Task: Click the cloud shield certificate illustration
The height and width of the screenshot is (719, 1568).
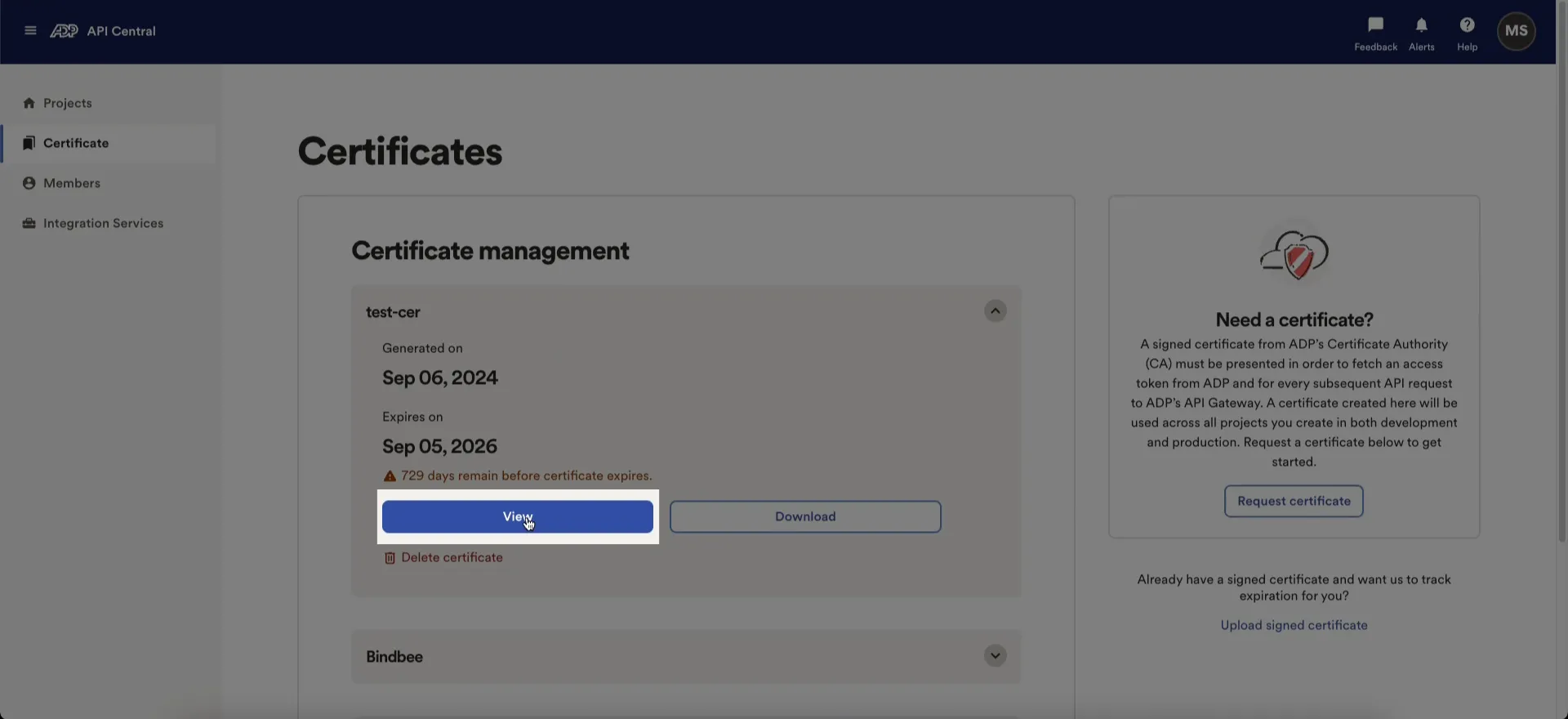Action: pos(1294,255)
